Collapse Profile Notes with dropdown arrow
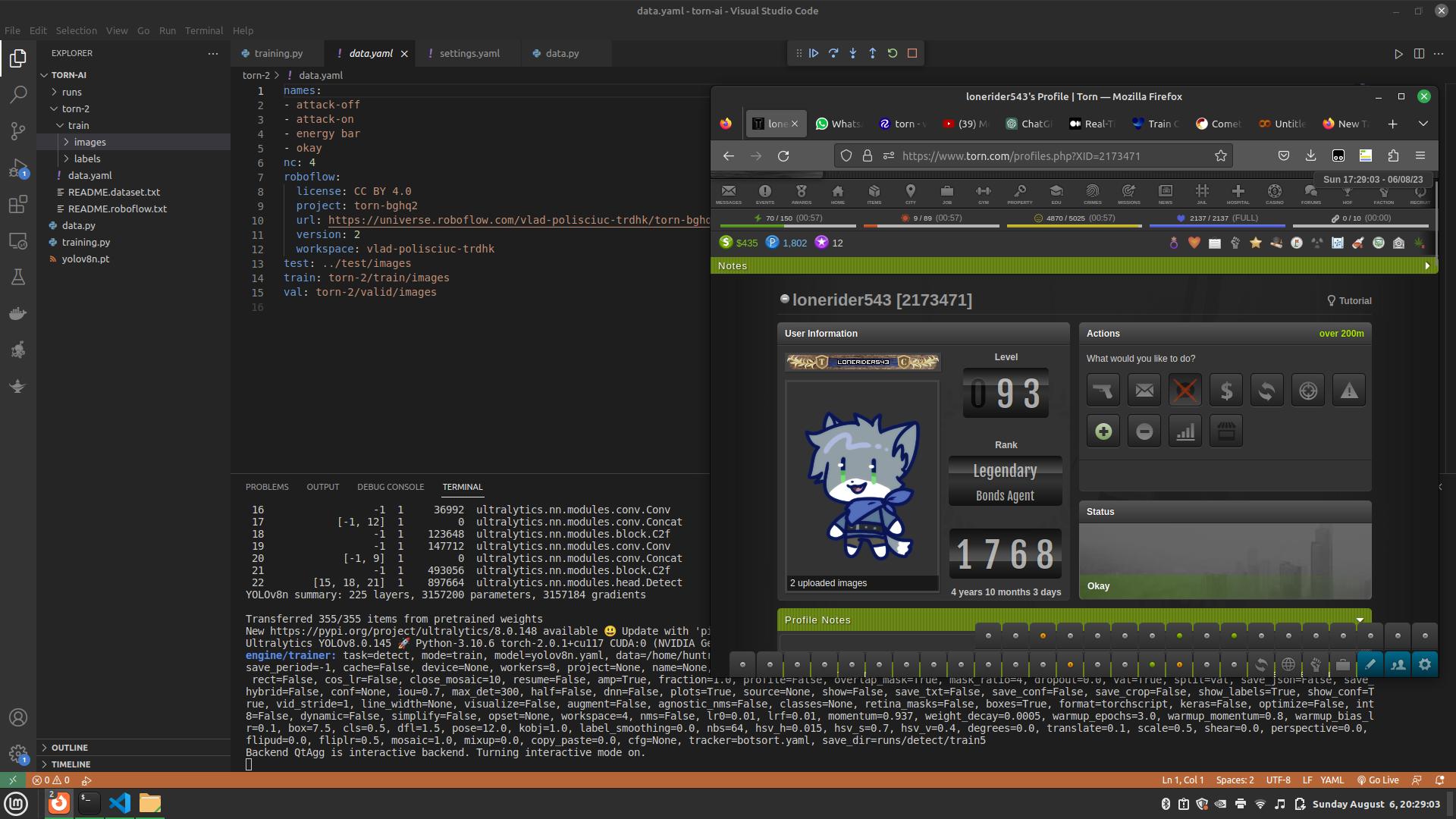The width and height of the screenshot is (1456, 819). click(x=1360, y=620)
